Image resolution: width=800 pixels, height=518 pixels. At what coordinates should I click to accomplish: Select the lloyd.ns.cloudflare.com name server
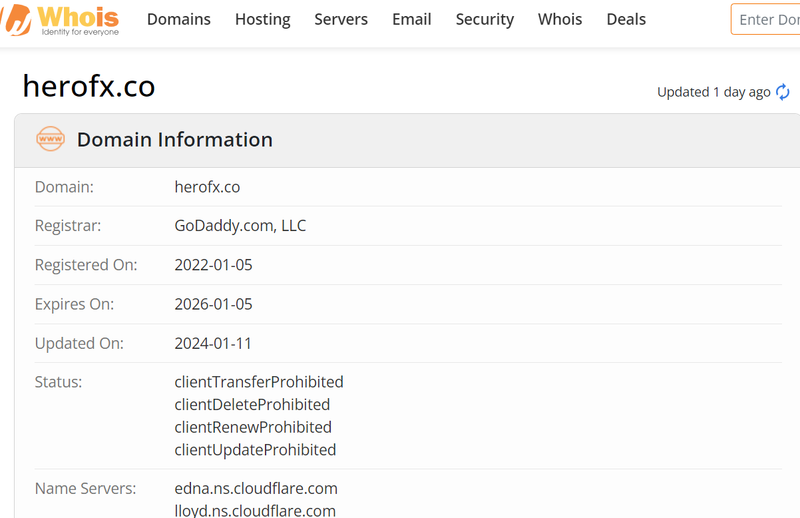[255, 510]
